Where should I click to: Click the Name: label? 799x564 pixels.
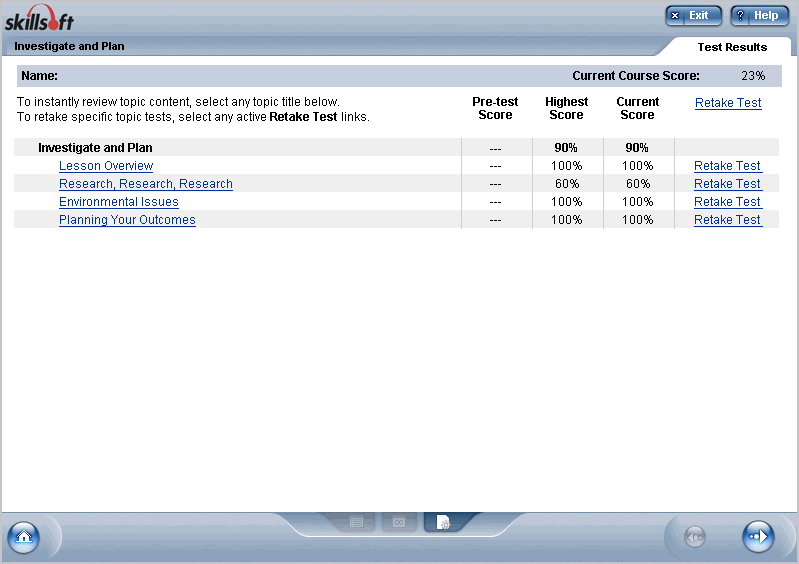click(x=39, y=76)
